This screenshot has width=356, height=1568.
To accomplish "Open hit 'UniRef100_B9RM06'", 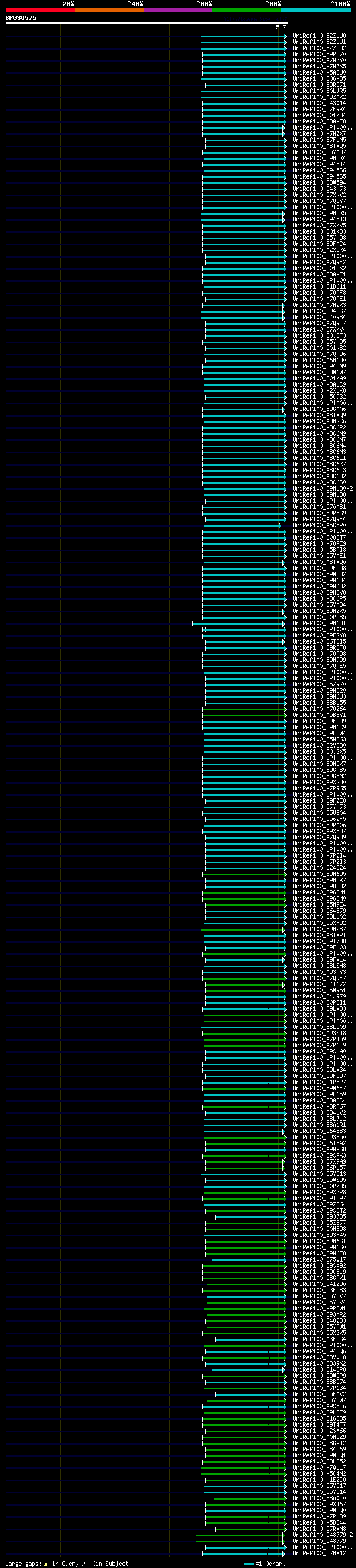I will tap(319, 825).
